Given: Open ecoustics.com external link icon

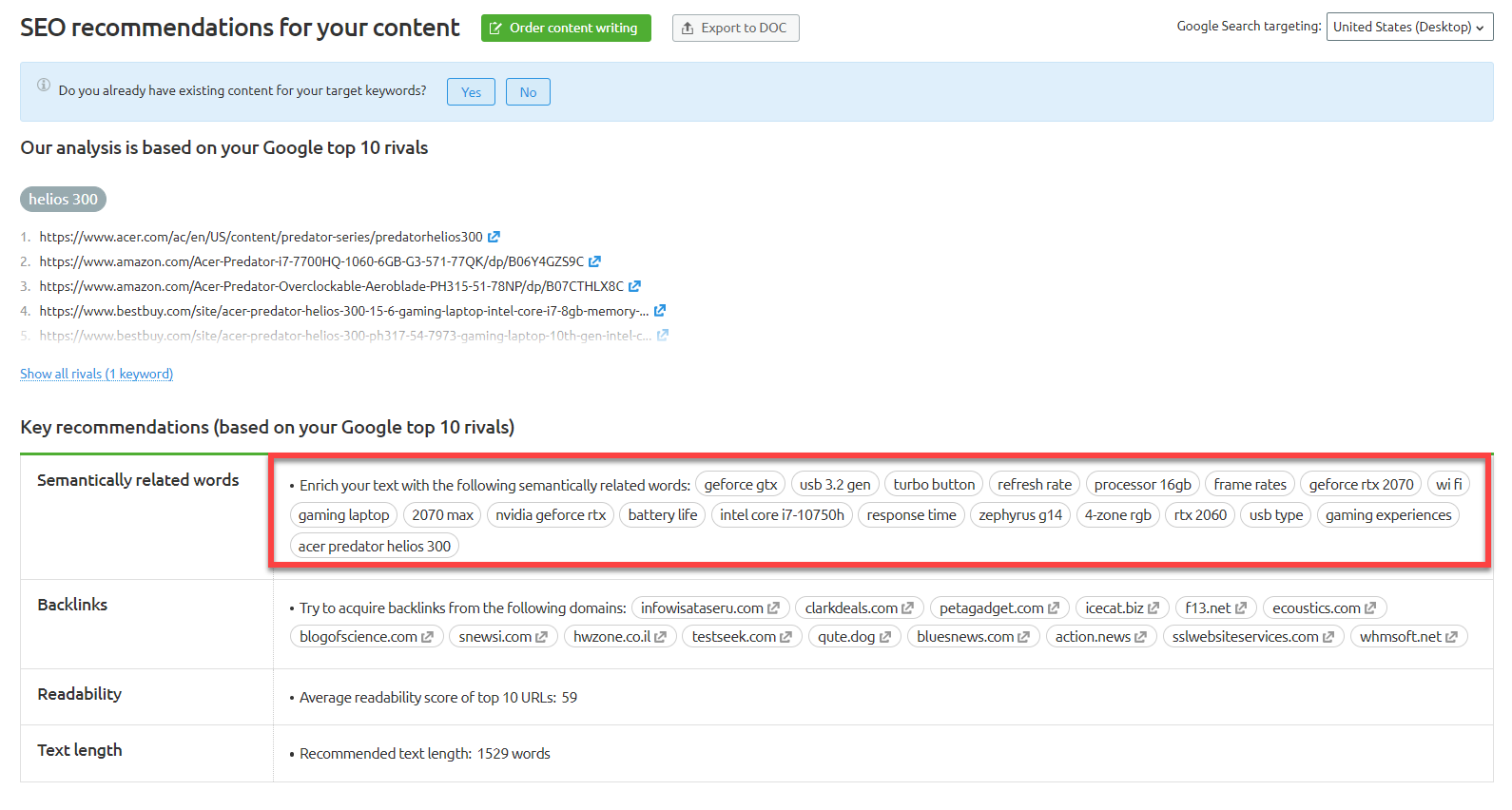Looking at the screenshot, I should point(1370,608).
